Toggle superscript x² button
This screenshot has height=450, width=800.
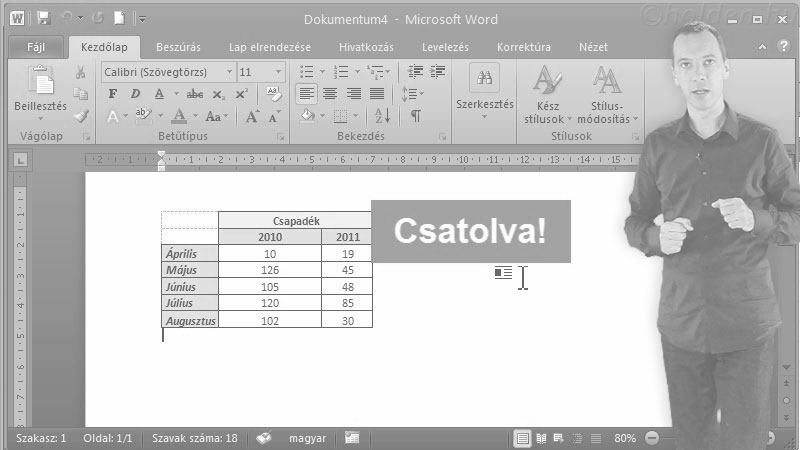tap(241, 94)
